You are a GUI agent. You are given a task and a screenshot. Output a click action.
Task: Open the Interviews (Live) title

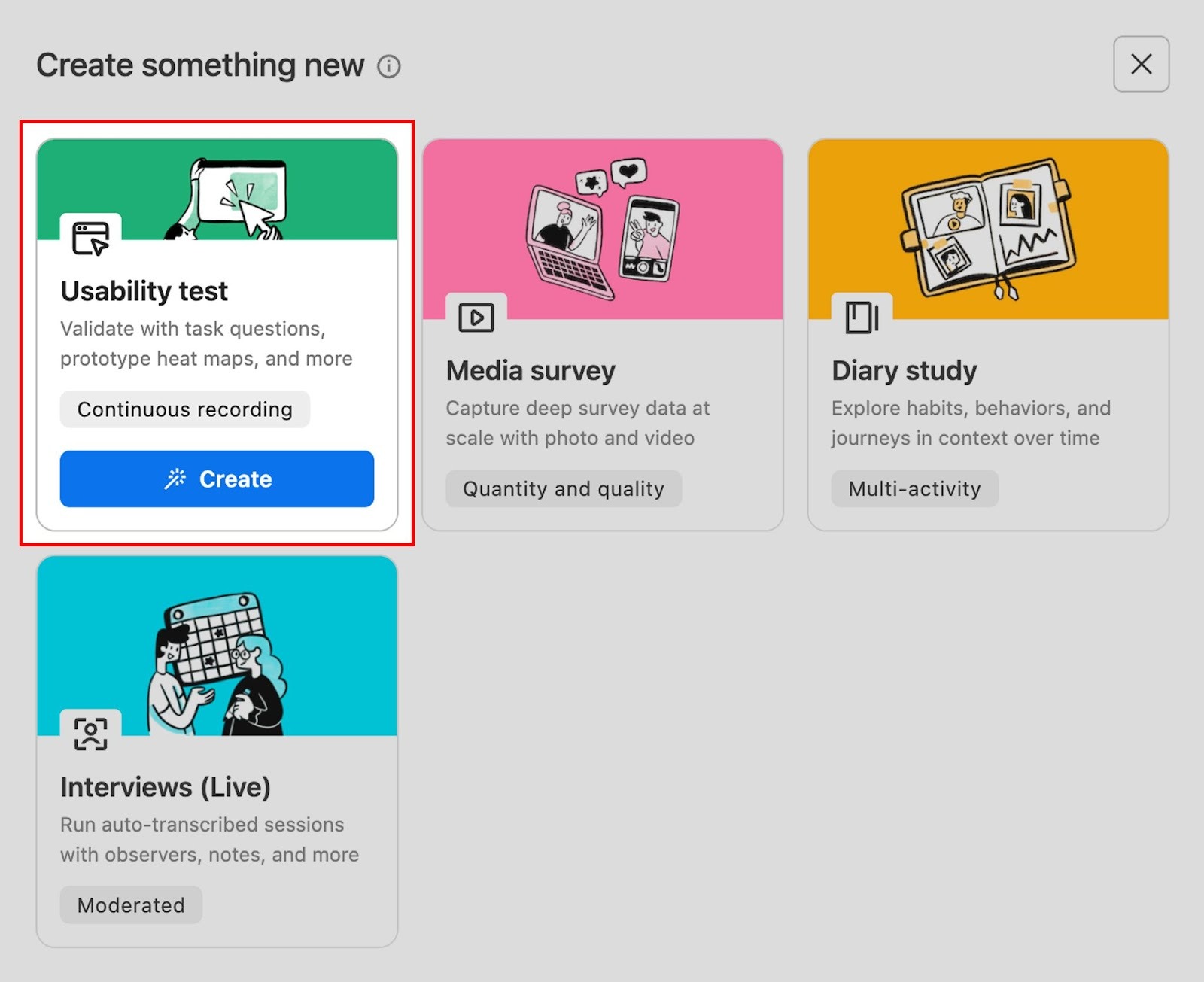point(166,787)
